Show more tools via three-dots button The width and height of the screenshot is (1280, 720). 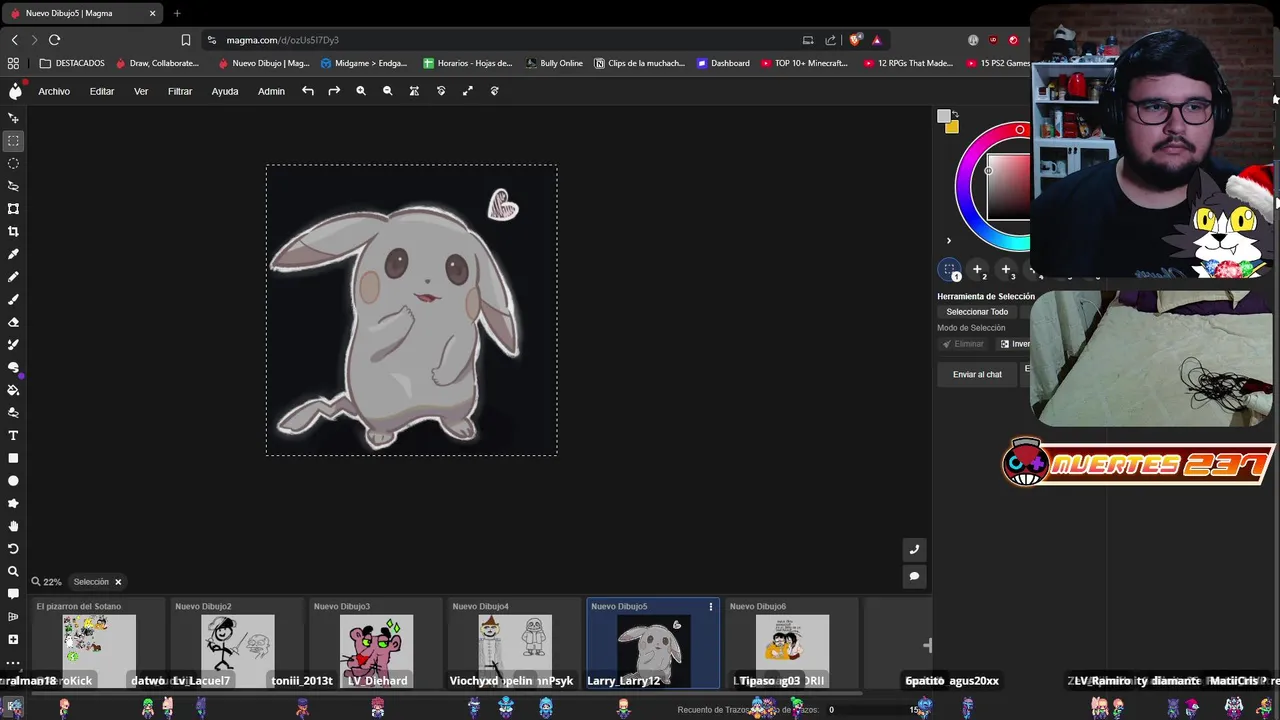(x=13, y=662)
